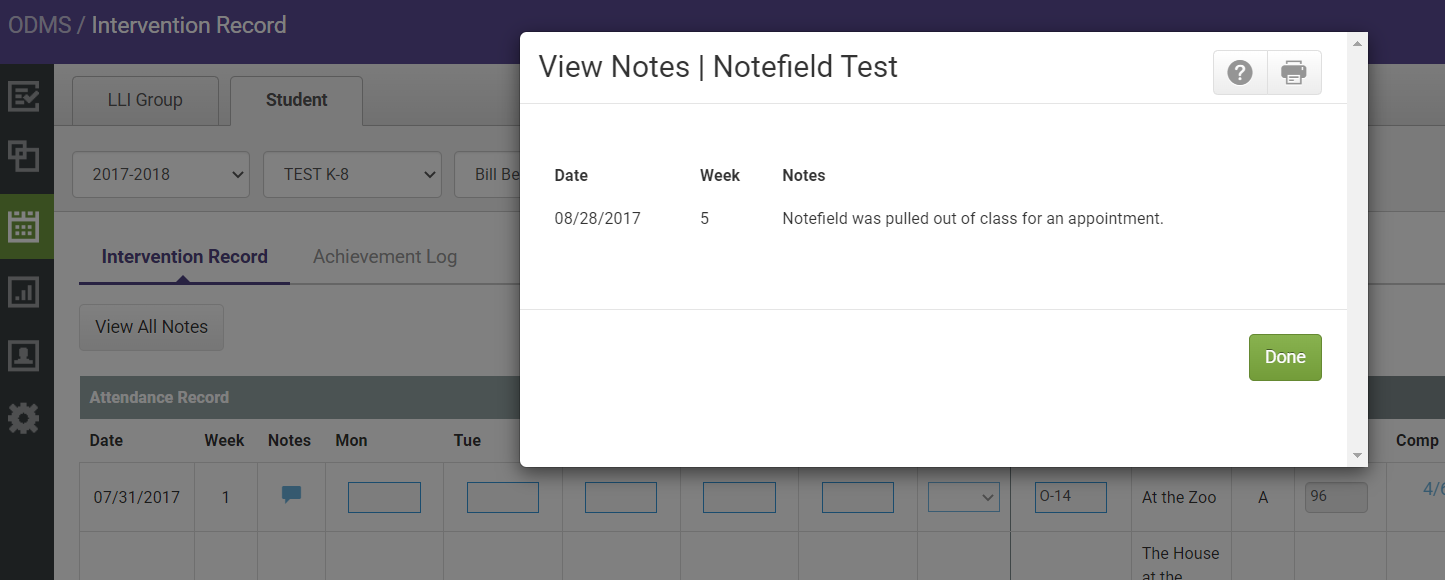Open the groups overlapping-squares icon in sidebar
Viewport: 1445px width, 580px height.
26,157
